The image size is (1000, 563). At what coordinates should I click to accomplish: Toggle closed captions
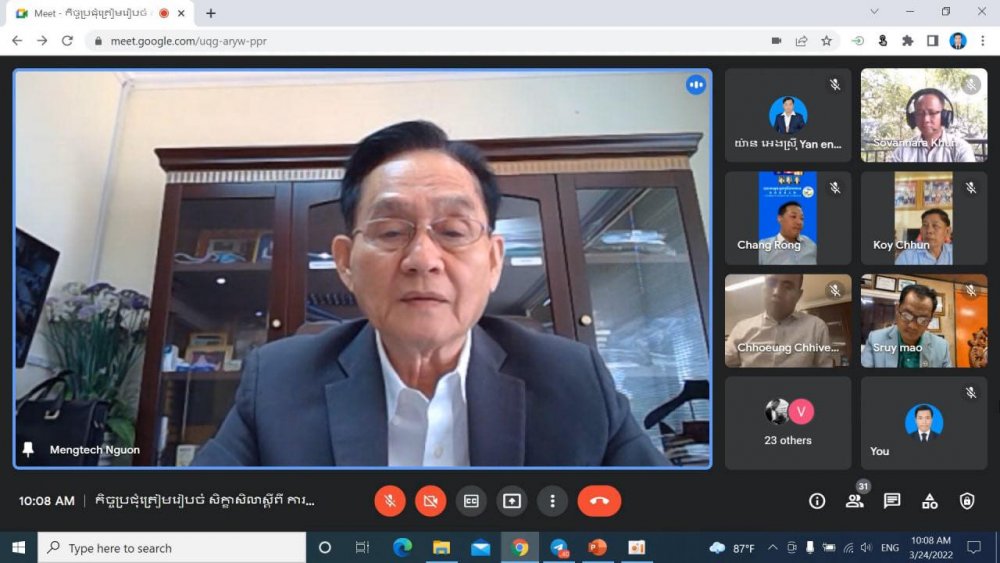coord(471,501)
